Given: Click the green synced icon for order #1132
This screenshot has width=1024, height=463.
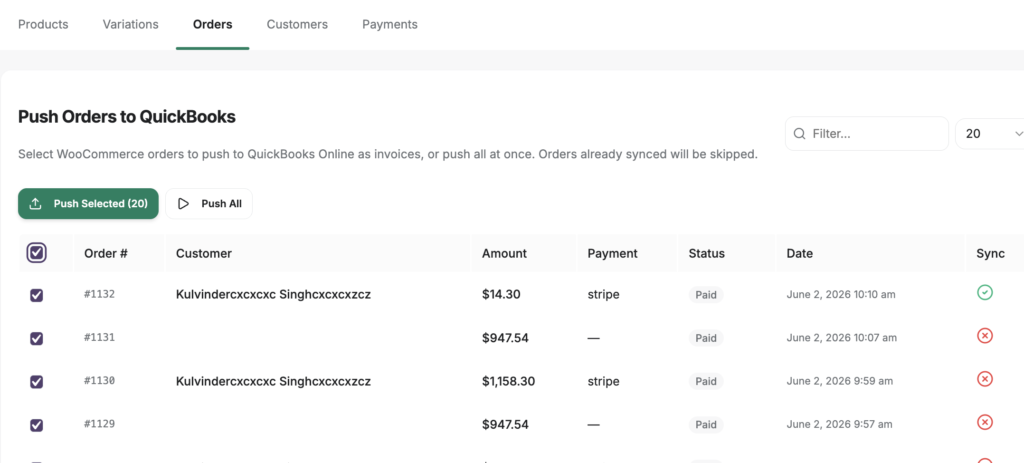Looking at the screenshot, I should coord(985,293).
